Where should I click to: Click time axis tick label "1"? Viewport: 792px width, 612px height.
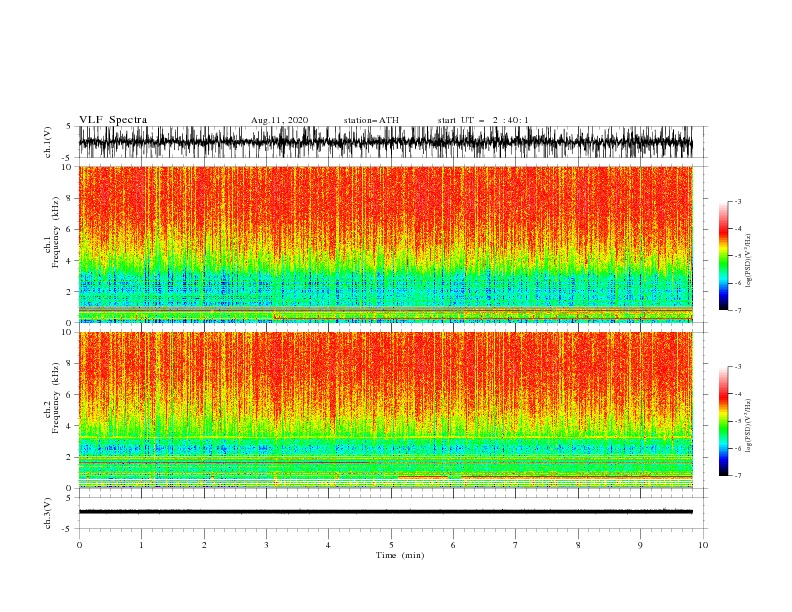click(x=141, y=545)
